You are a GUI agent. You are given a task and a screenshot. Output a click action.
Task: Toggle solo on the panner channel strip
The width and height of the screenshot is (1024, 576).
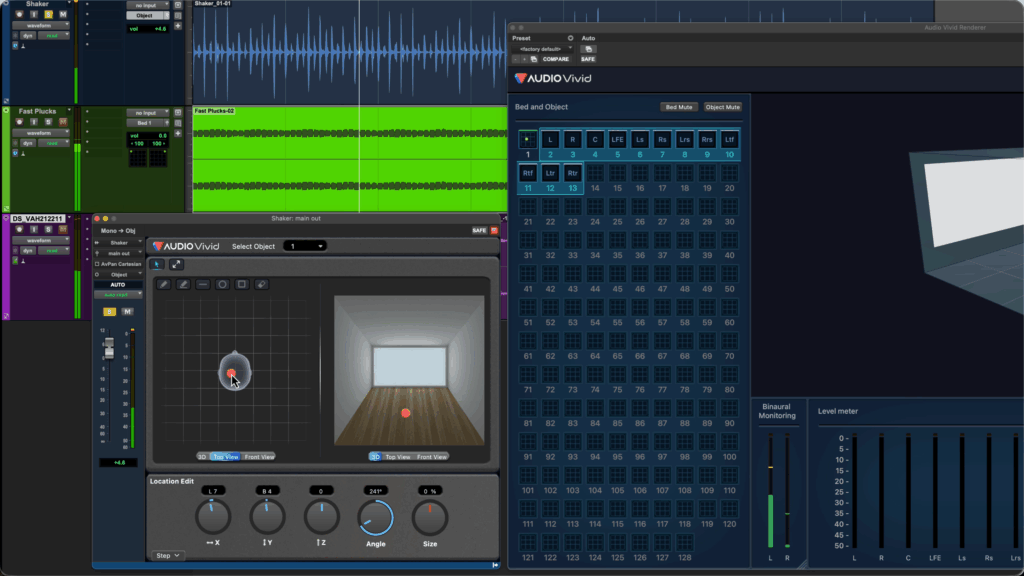pos(110,312)
